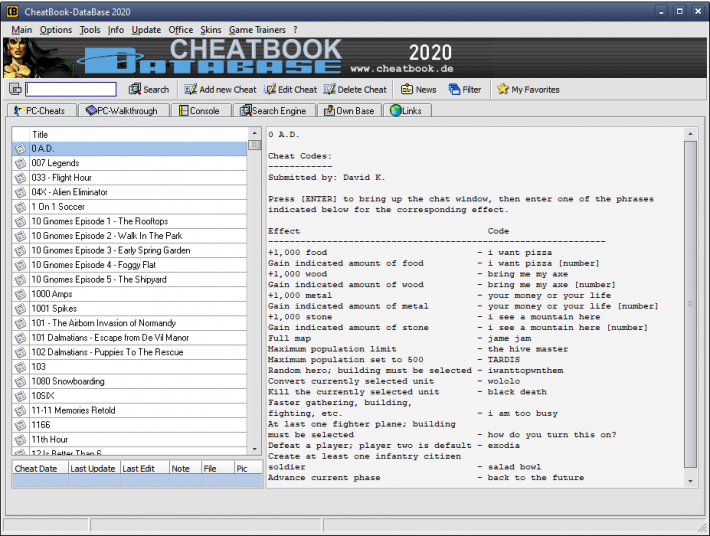Image resolution: width=710 pixels, height=536 pixels.
Task: Select 10 Gnomes Episode 2 - Walk In The Park
Action: (x=130, y=235)
